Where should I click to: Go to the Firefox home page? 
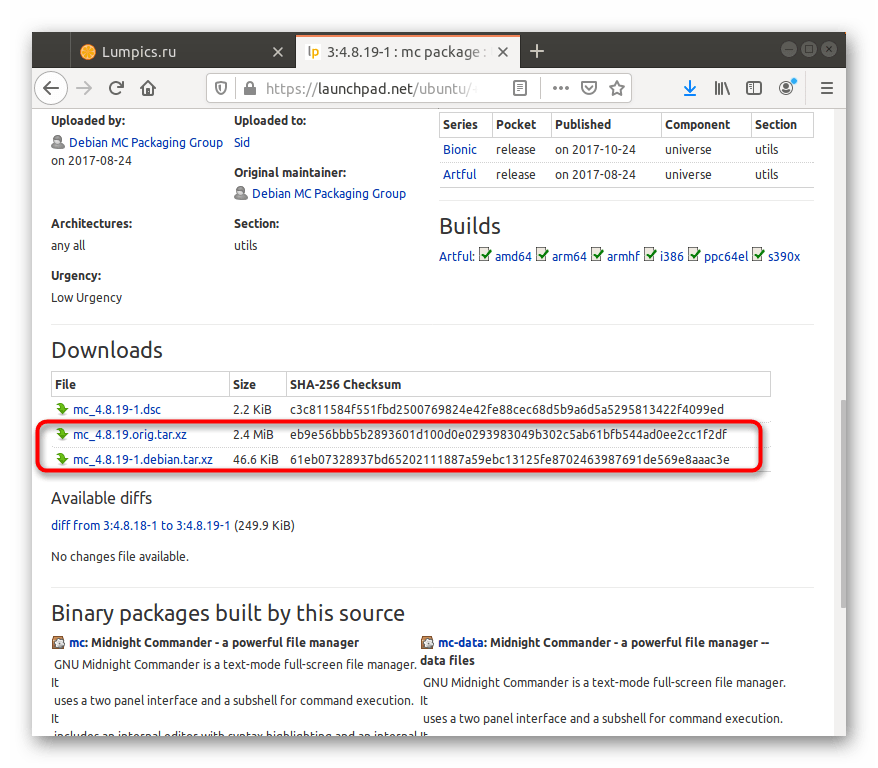coord(148,88)
